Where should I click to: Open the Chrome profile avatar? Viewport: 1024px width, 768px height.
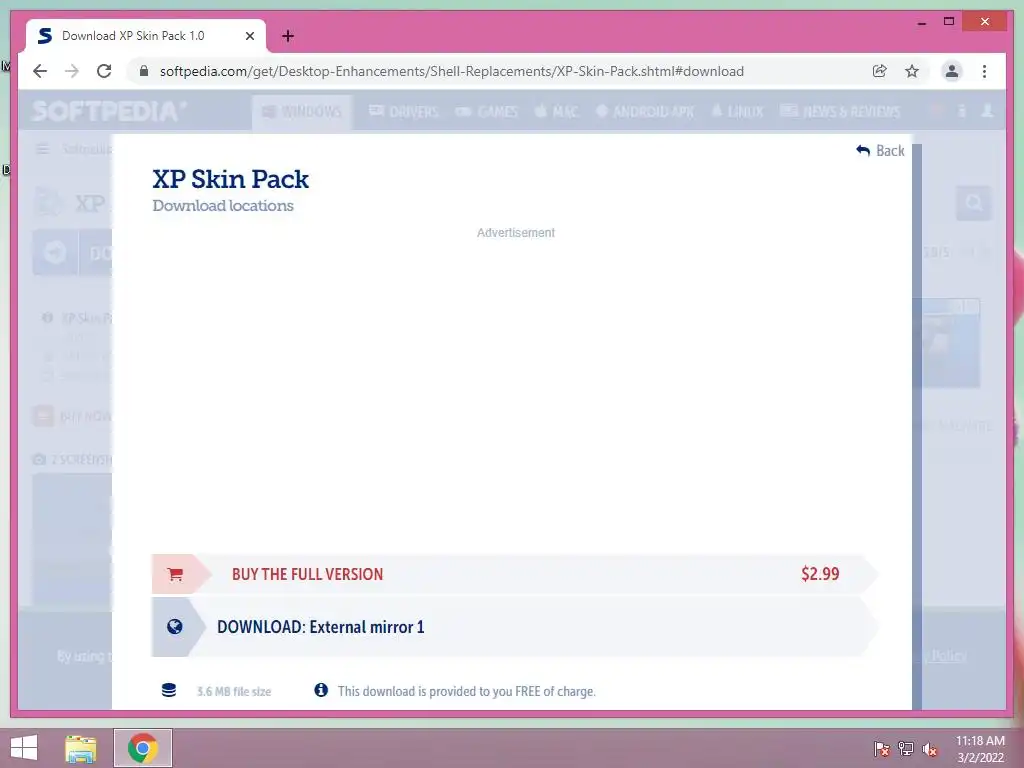(x=952, y=71)
